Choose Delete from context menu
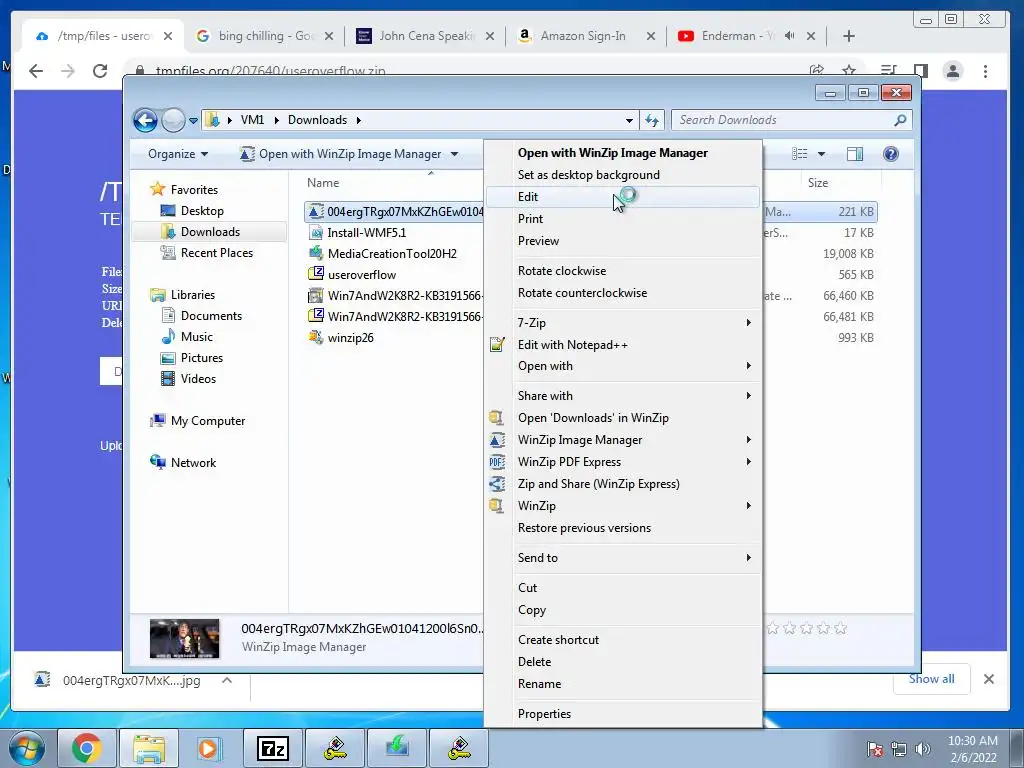 coord(622,662)
